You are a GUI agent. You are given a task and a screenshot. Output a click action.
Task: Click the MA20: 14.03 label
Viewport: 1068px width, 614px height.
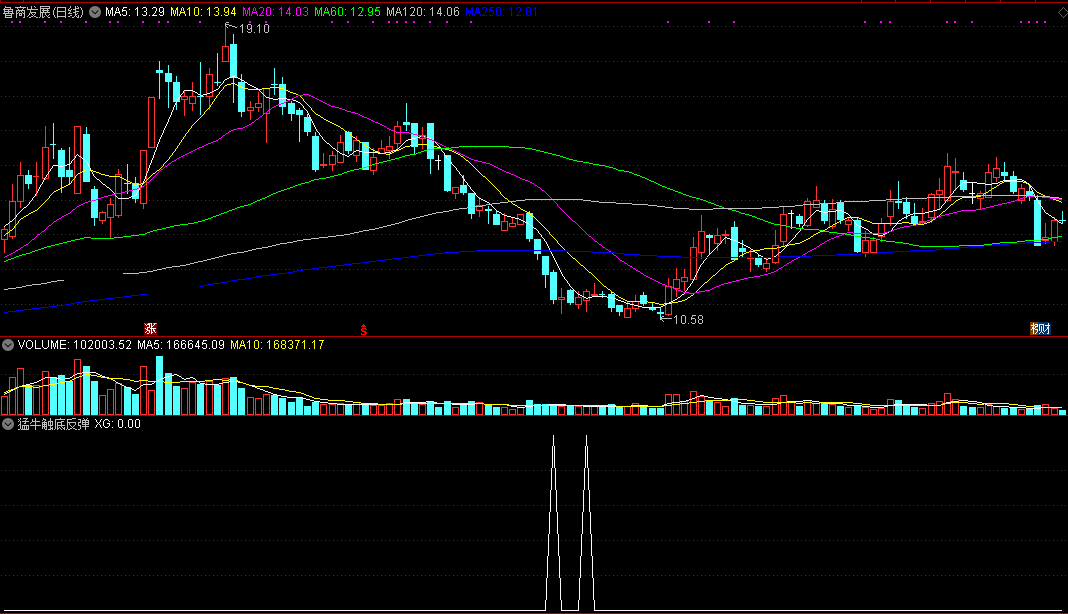(275, 12)
